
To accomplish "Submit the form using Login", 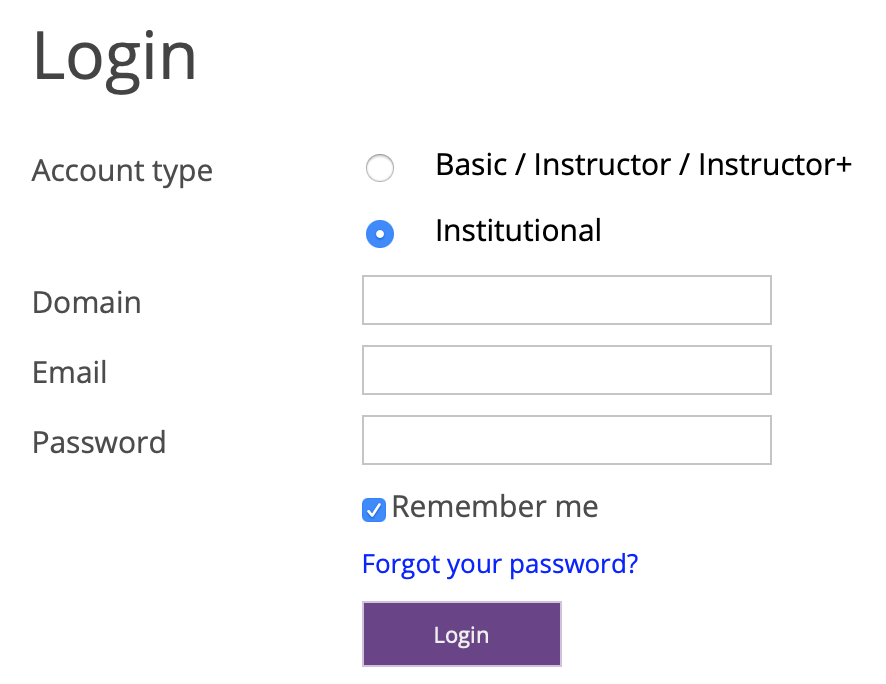I will pos(461,634).
